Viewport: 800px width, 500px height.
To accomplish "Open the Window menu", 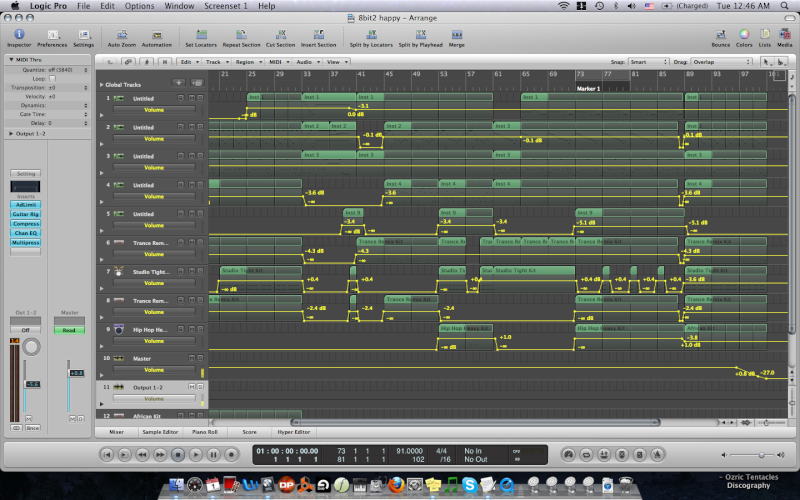I will (x=179, y=6).
